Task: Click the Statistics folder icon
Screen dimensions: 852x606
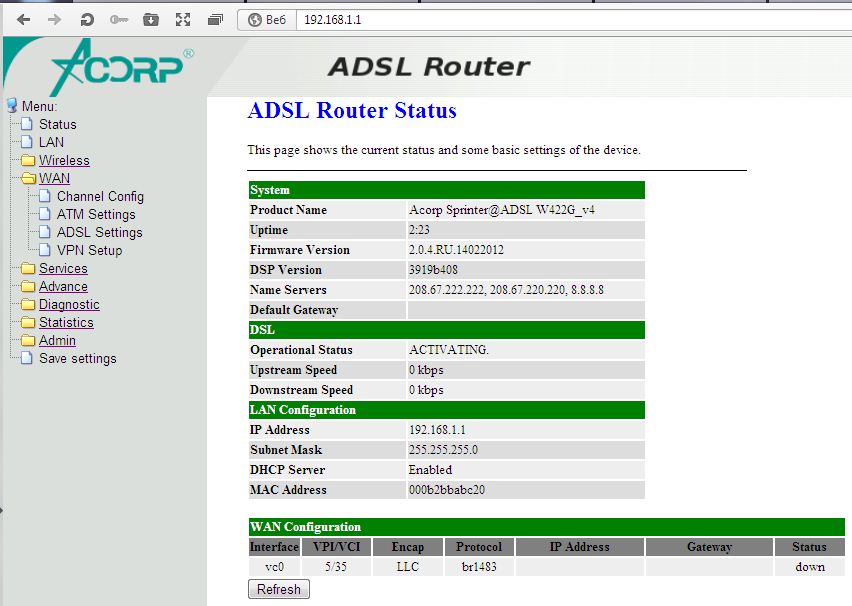Action: pyautogui.click(x=28, y=322)
